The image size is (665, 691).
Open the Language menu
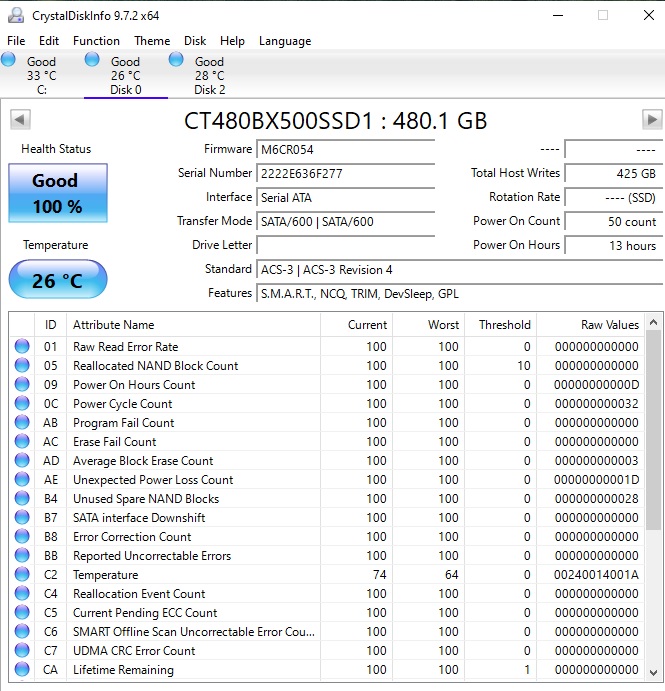285,41
